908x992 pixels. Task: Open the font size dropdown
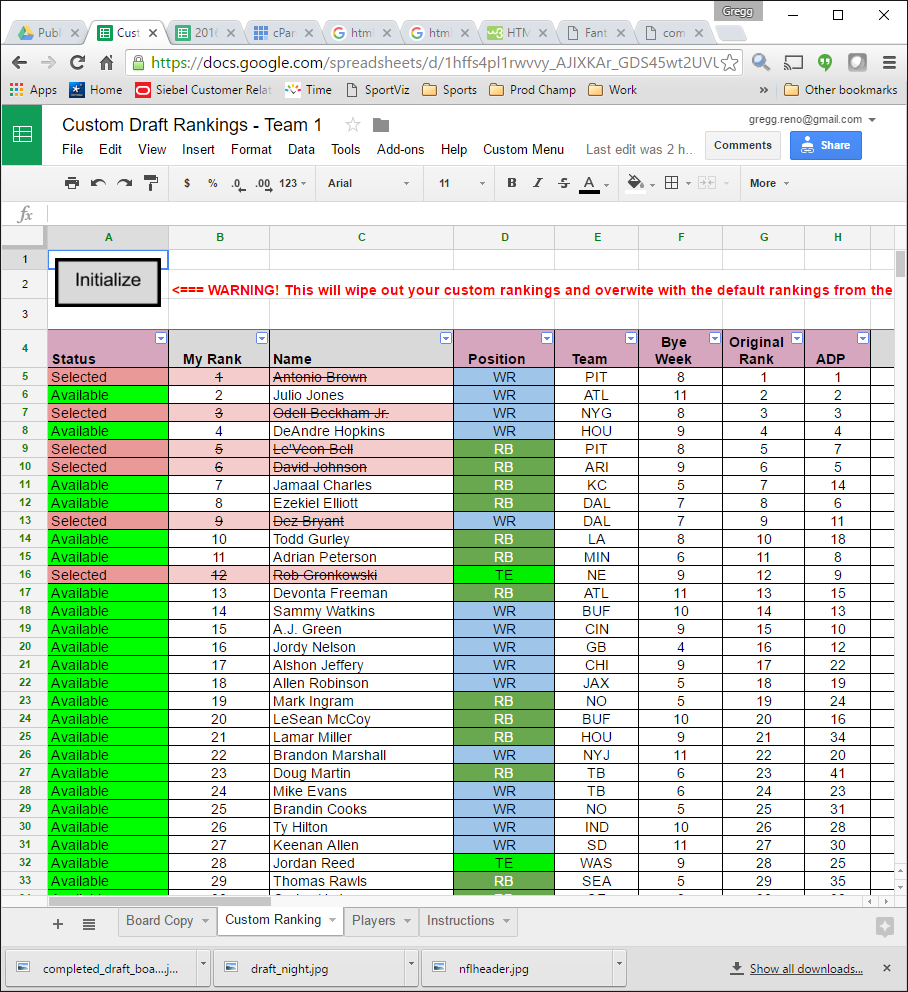(461, 183)
